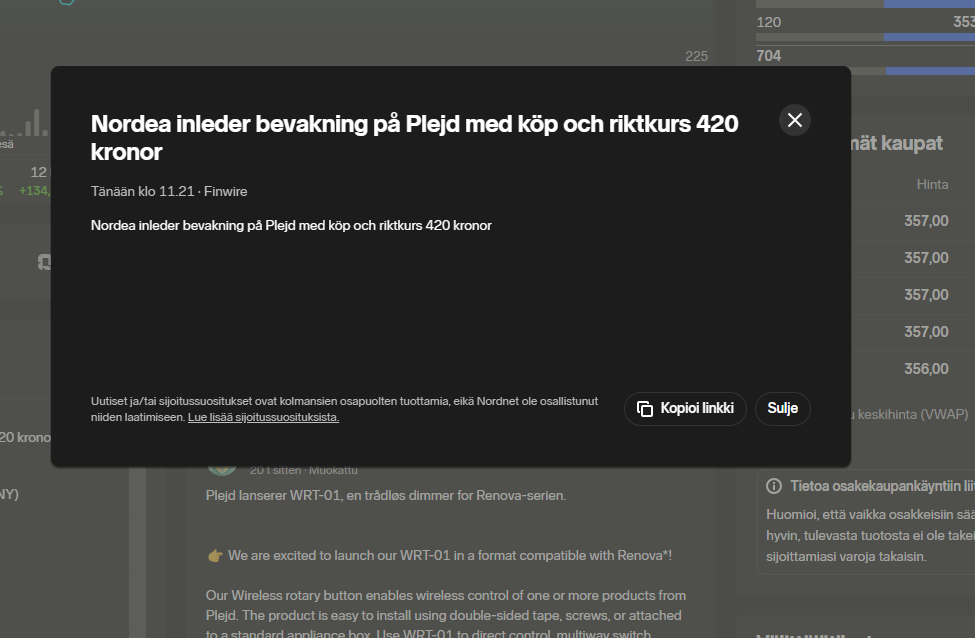975x638 pixels.
Task: Click the info icon beside Tietoa osakekaupankäyntiin
Action: click(774, 486)
